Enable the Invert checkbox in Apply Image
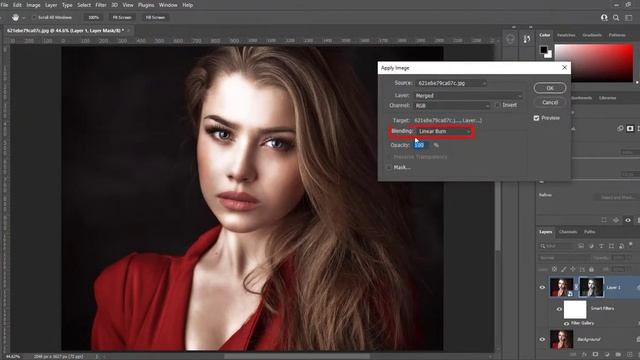This screenshot has width=640, height=360. click(497, 105)
